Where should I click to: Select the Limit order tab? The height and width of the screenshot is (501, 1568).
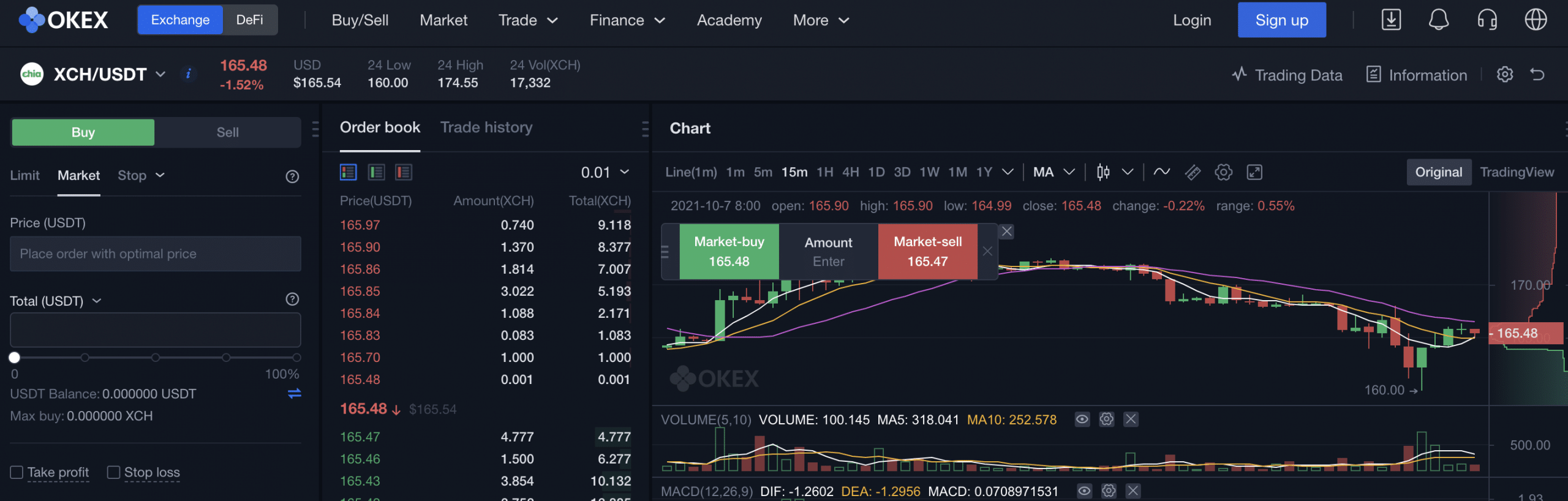pyautogui.click(x=24, y=176)
